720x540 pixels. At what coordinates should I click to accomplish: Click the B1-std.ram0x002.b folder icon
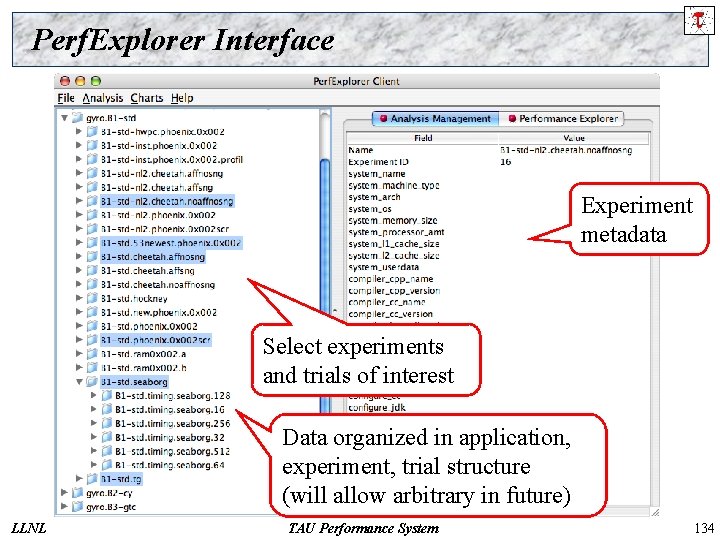[x=92, y=367]
